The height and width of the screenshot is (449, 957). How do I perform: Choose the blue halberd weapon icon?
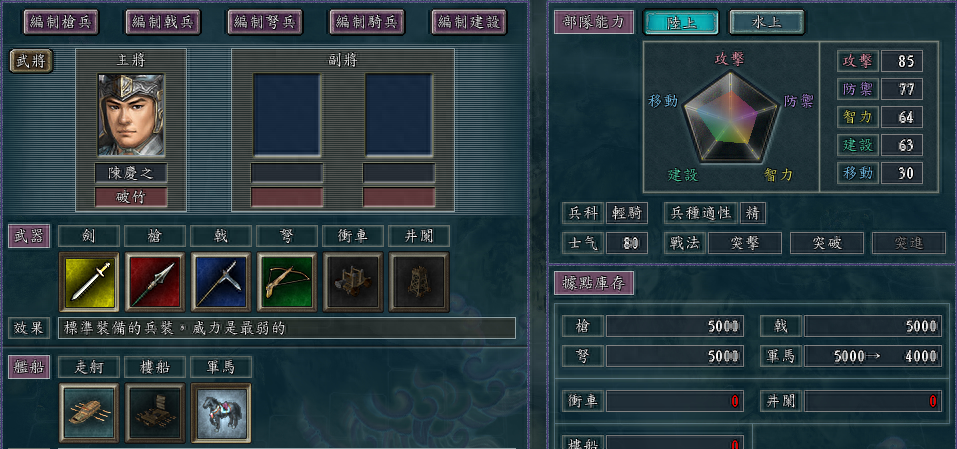tap(221, 282)
